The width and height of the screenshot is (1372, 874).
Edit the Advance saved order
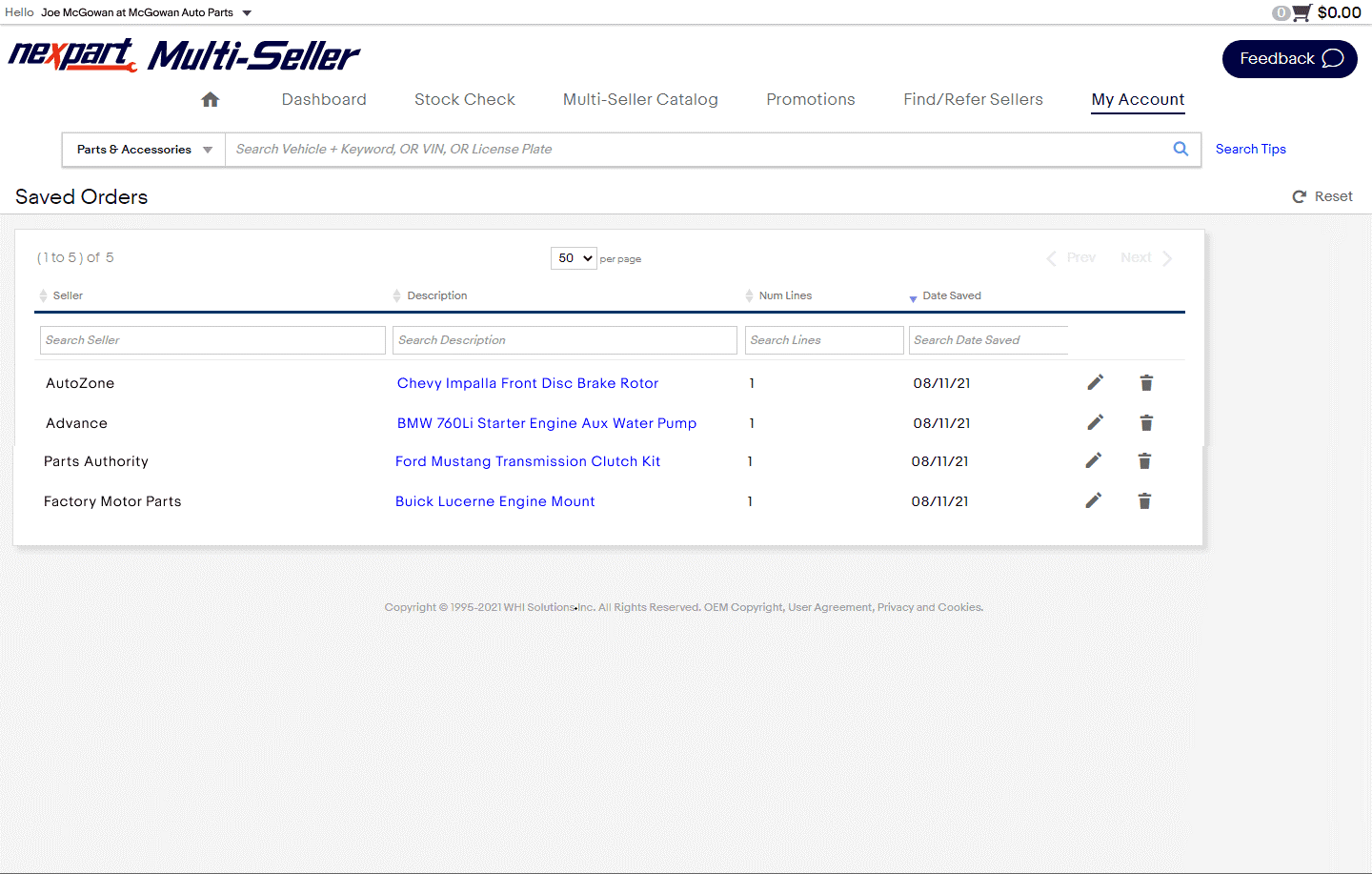1095,423
